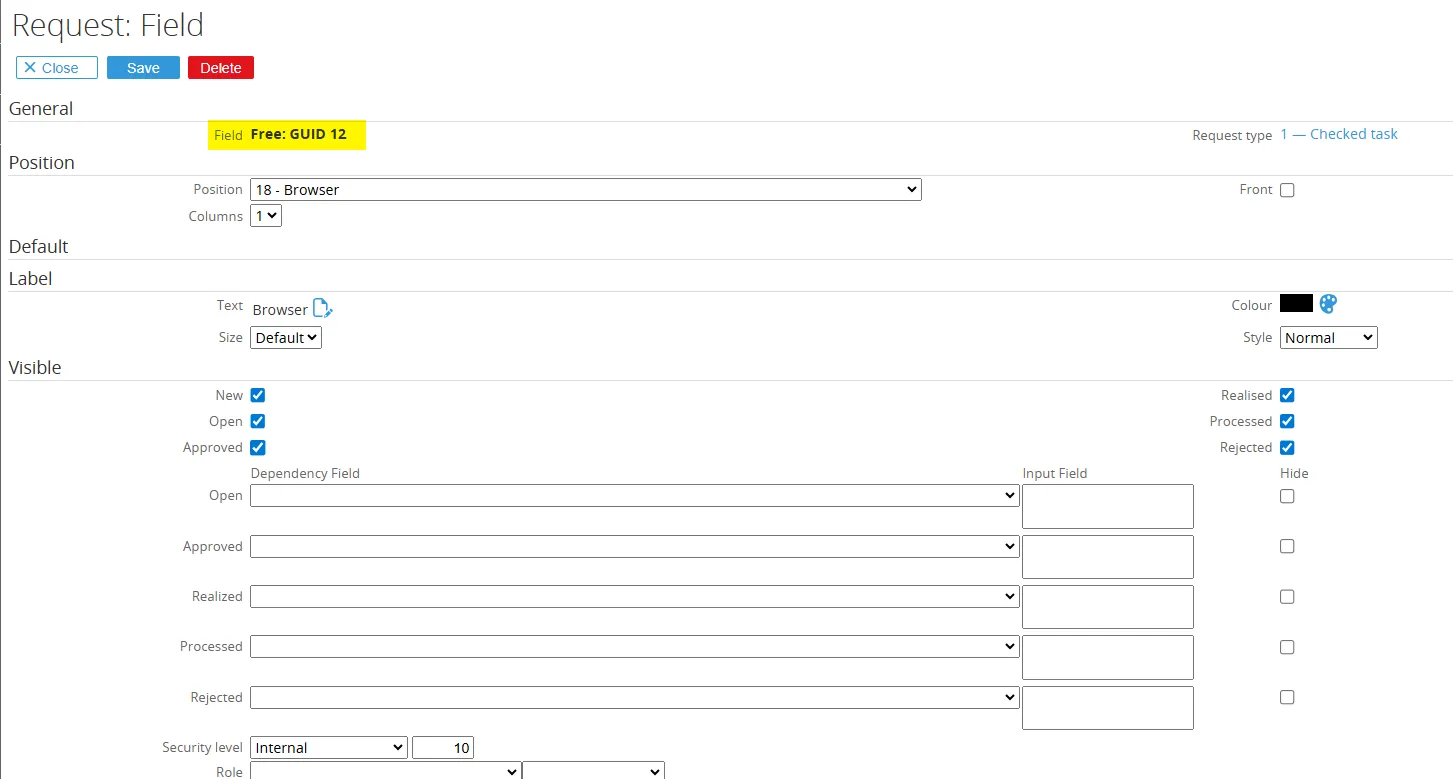This screenshot has height=779, width=1453.
Task: Uncheck the Realised visible checkbox
Action: click(x=1287, y=395)
